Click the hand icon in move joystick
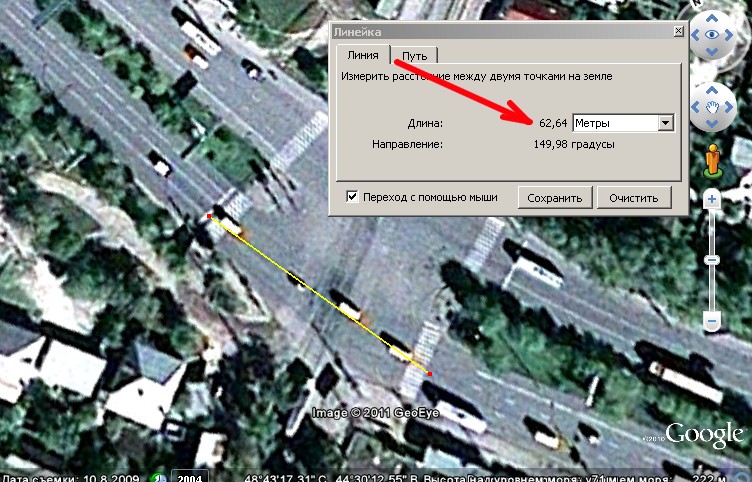Screen dimensions: 752x482 (712, 107)
